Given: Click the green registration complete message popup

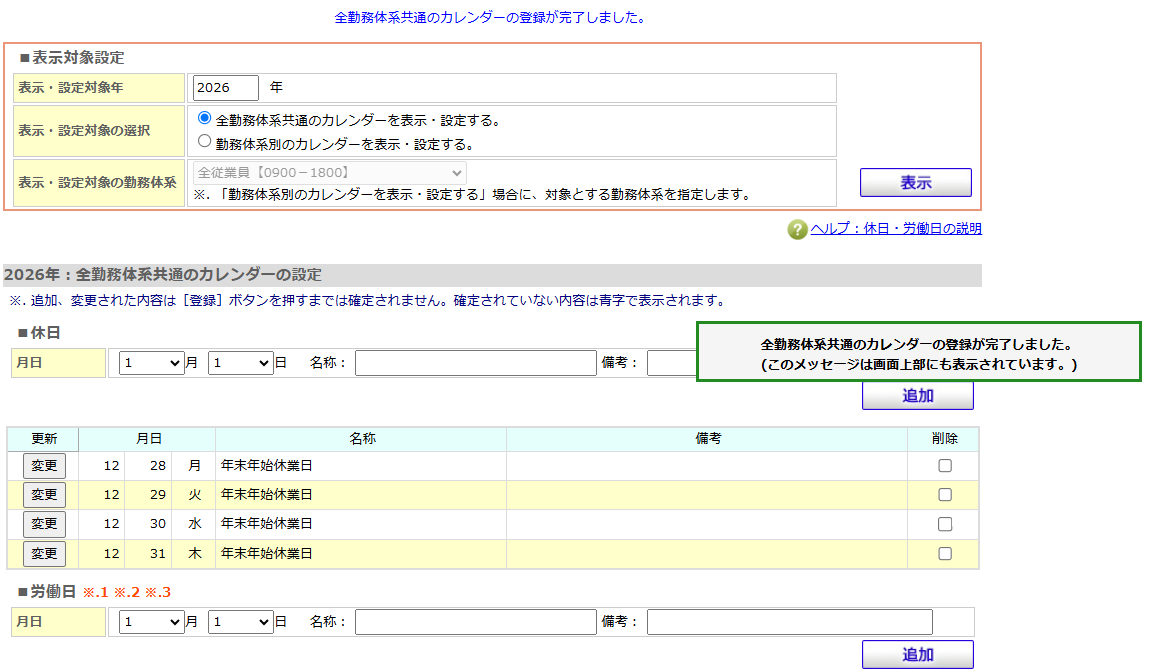Looking at the screenshot, I should (918, 352).
